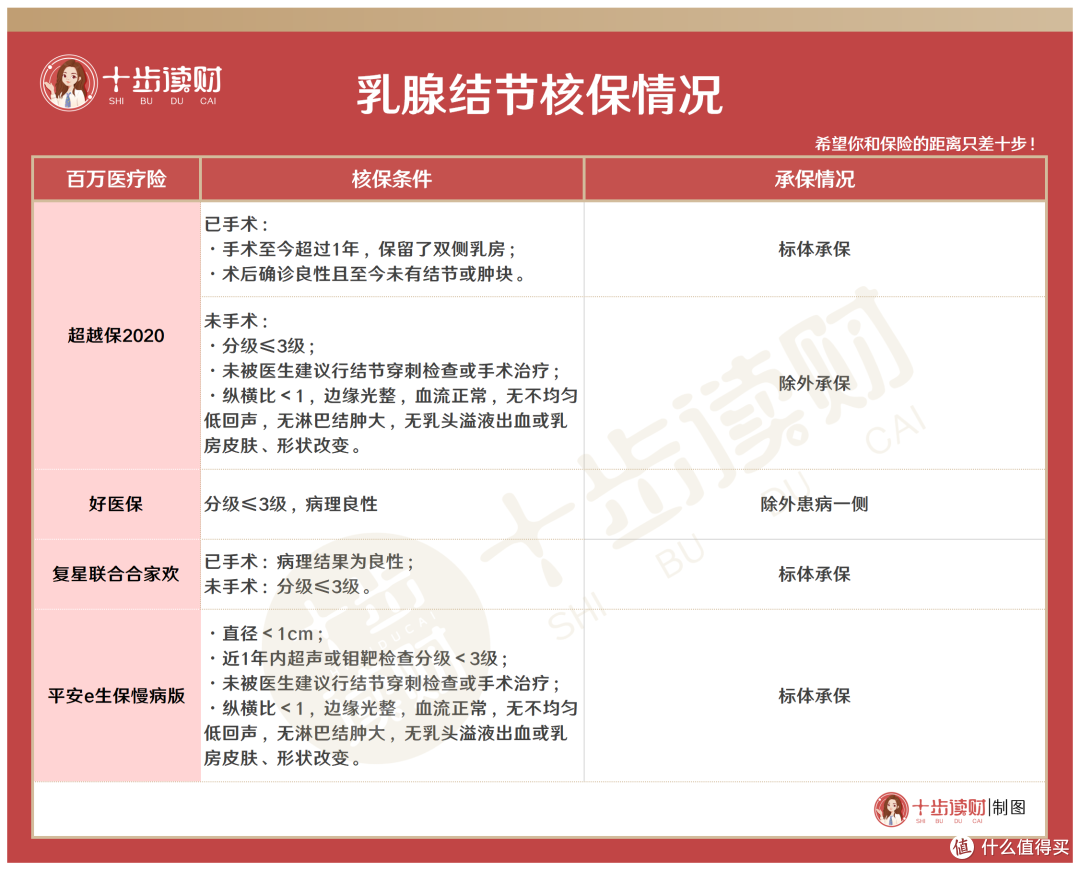Click the 制图 credit label
Screen dimensions: 1080x870
click(x=1010, y=807)
